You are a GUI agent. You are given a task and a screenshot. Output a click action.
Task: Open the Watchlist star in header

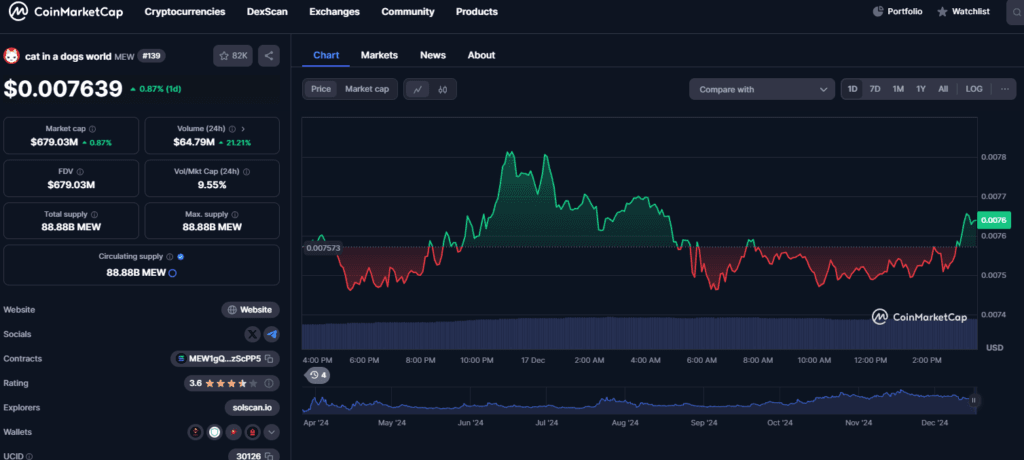pos(942,12)
